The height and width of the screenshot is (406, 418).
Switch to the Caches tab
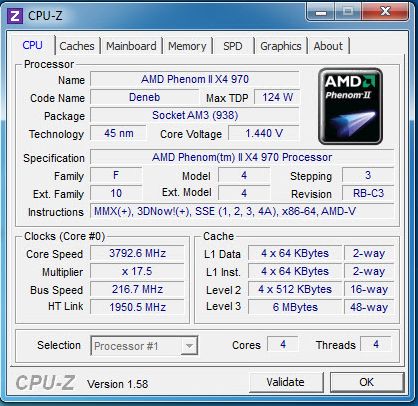tap(77, 46)
